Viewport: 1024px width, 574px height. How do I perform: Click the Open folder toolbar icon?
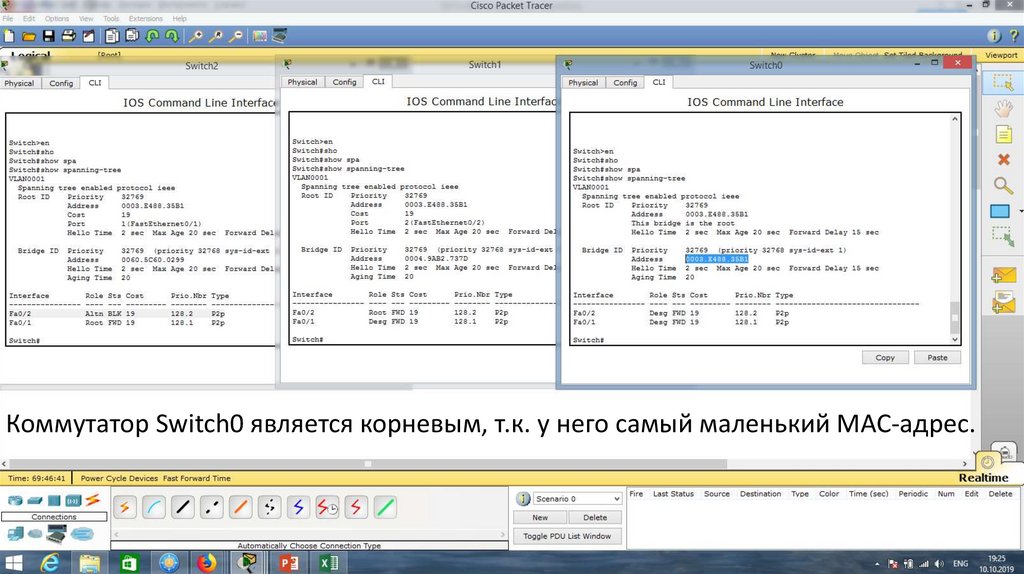29,36
